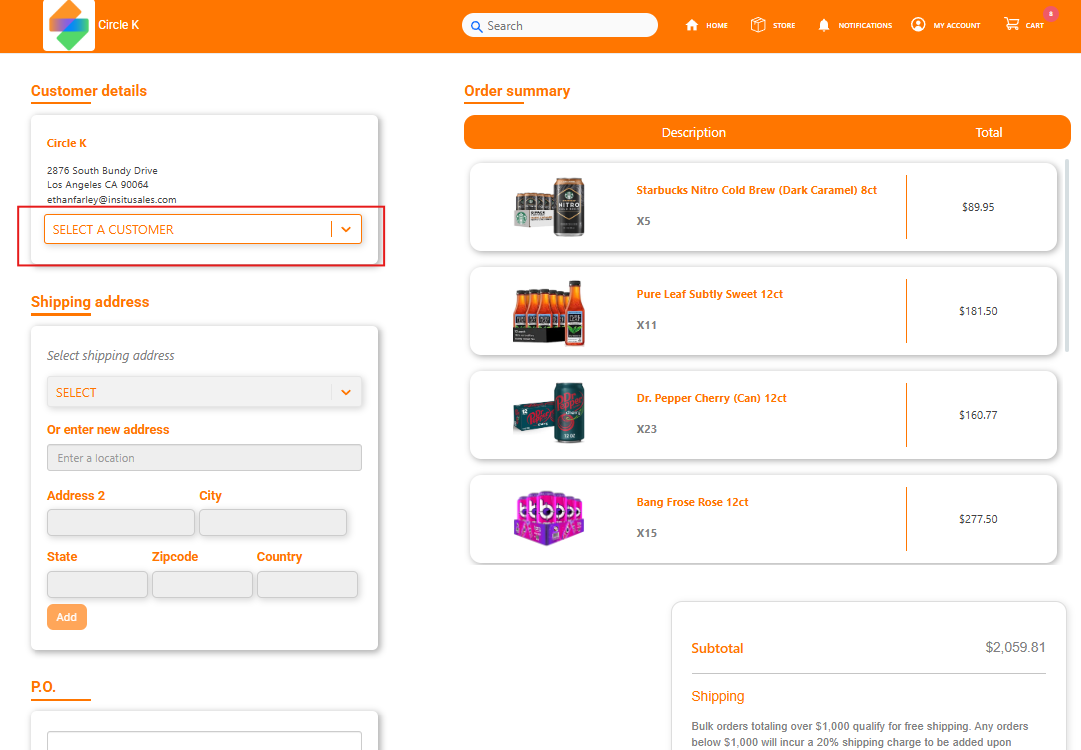Click the Dr. Pepper Cherry thumbnail
The height and width of the screenshot is (750, 1081).
[549, 413]
